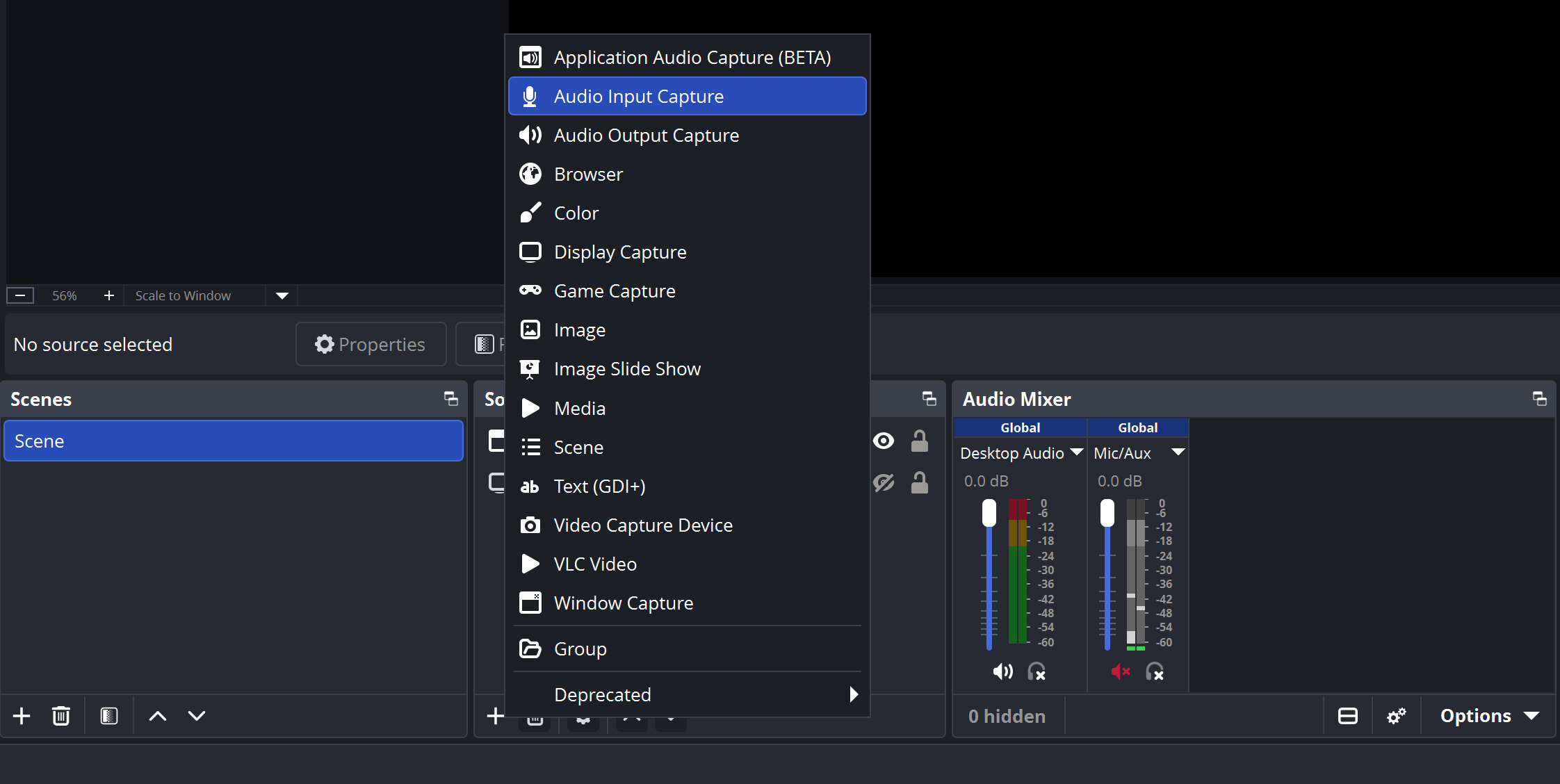
Task: Add a Scene as a source
Action: (x=687, y=447)
